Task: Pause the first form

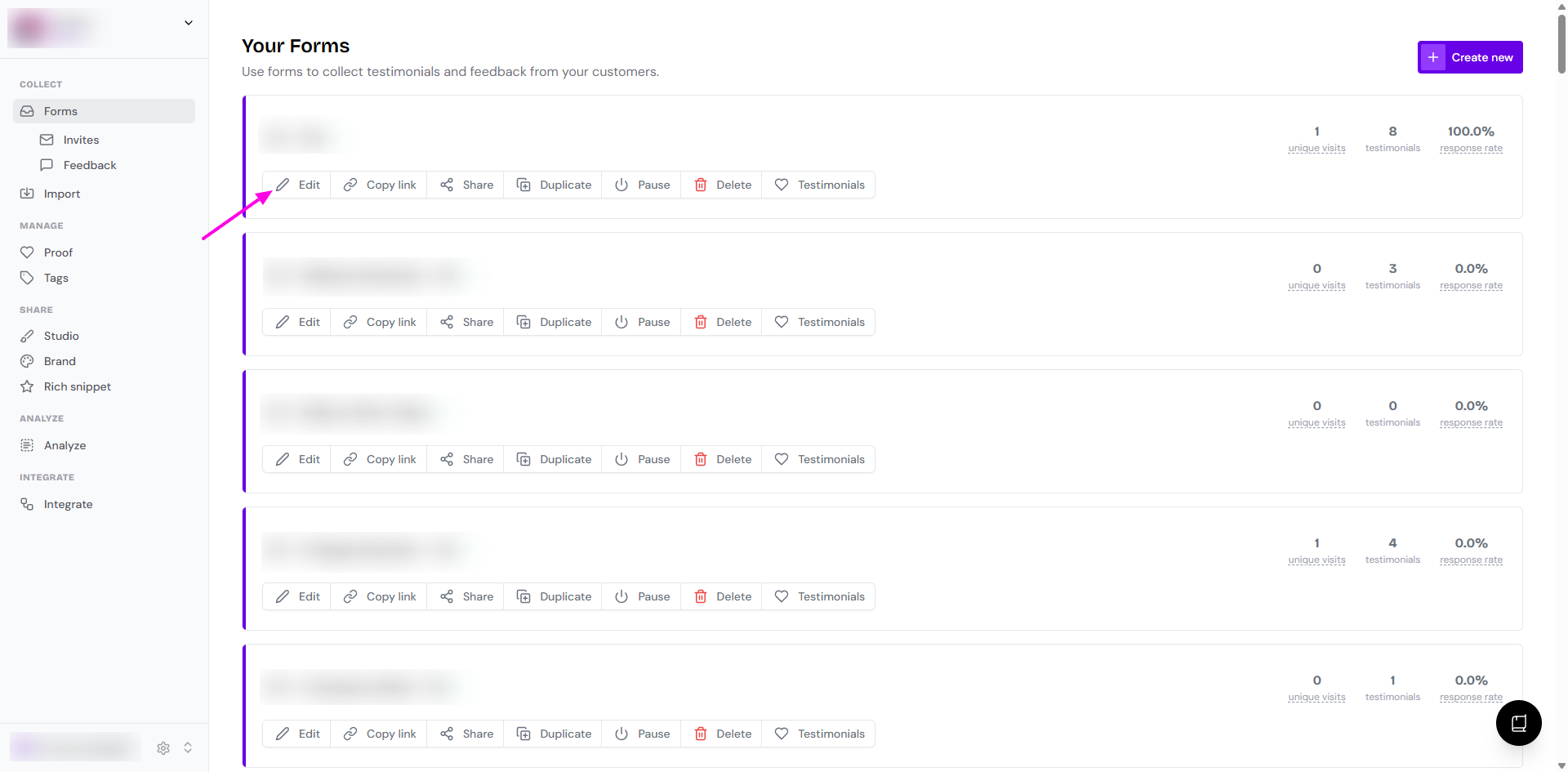Action: click(642, 185)
